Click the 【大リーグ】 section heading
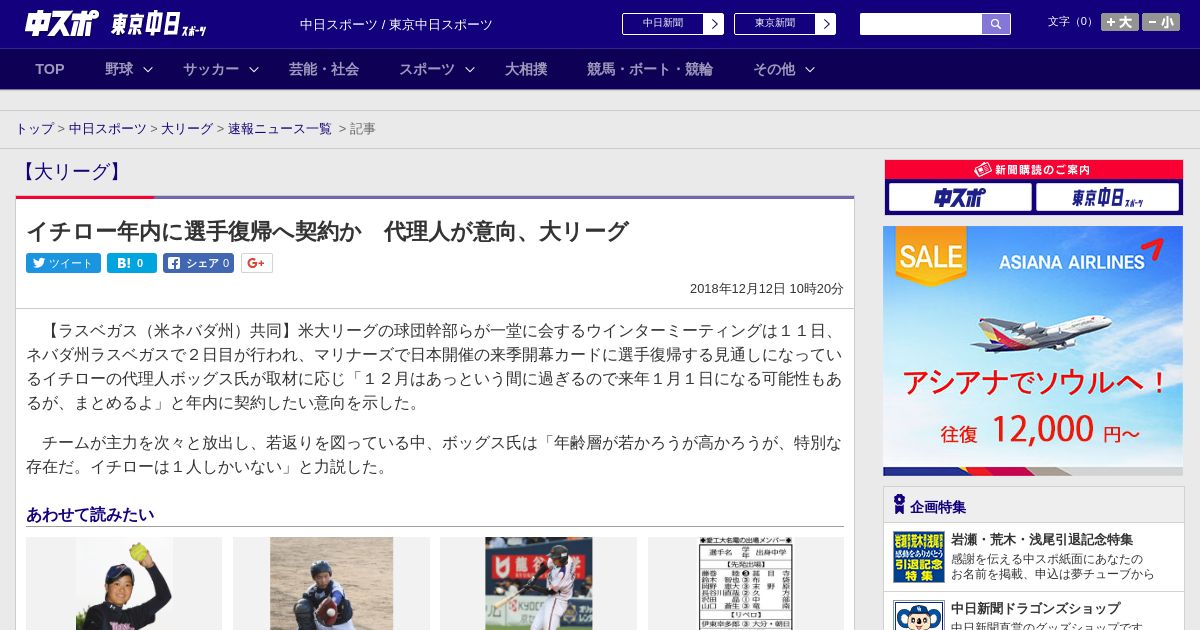1200x630 pixels. pyautogui.click(x=72, y=172)
